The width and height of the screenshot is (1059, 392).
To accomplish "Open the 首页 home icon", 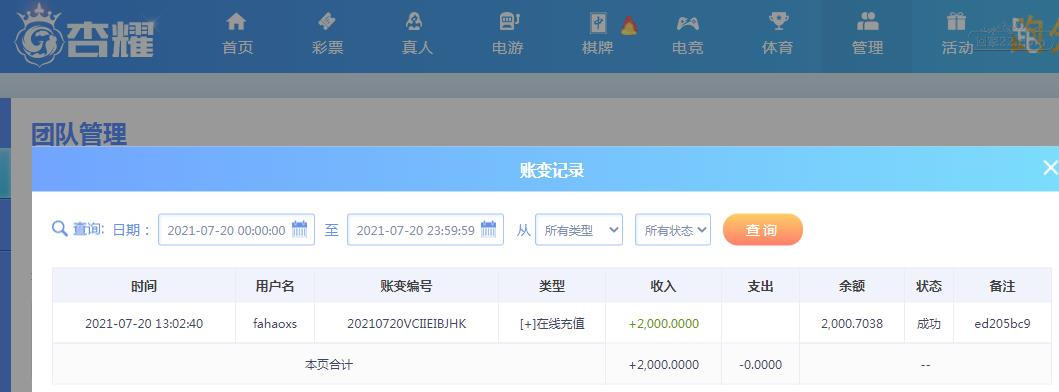I will tap(236, 22).
